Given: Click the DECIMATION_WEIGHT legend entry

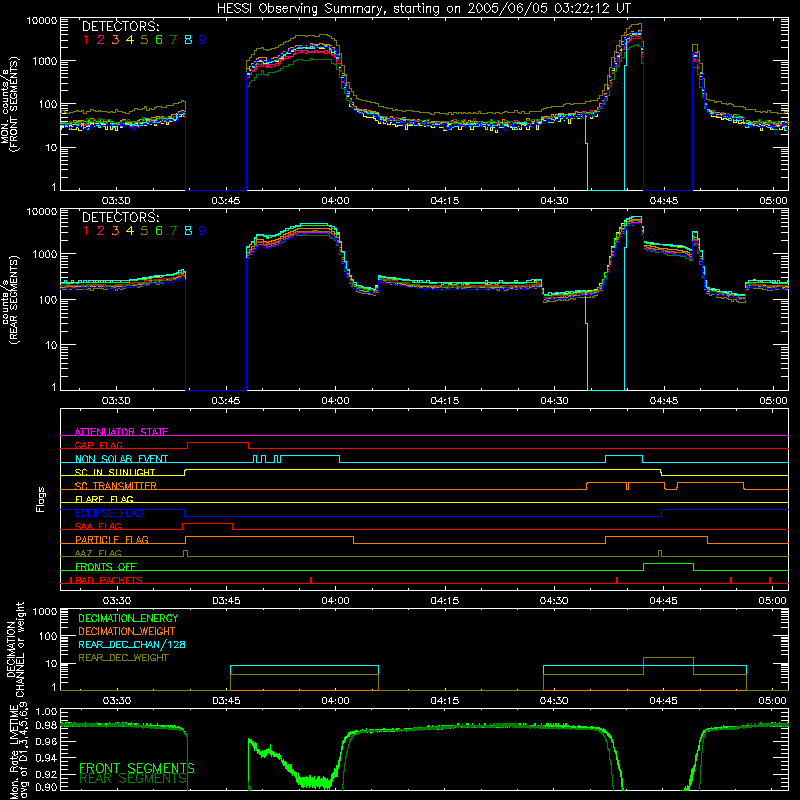Looking at the screenshot, I should pyautogui.click(x=127, y=632).
